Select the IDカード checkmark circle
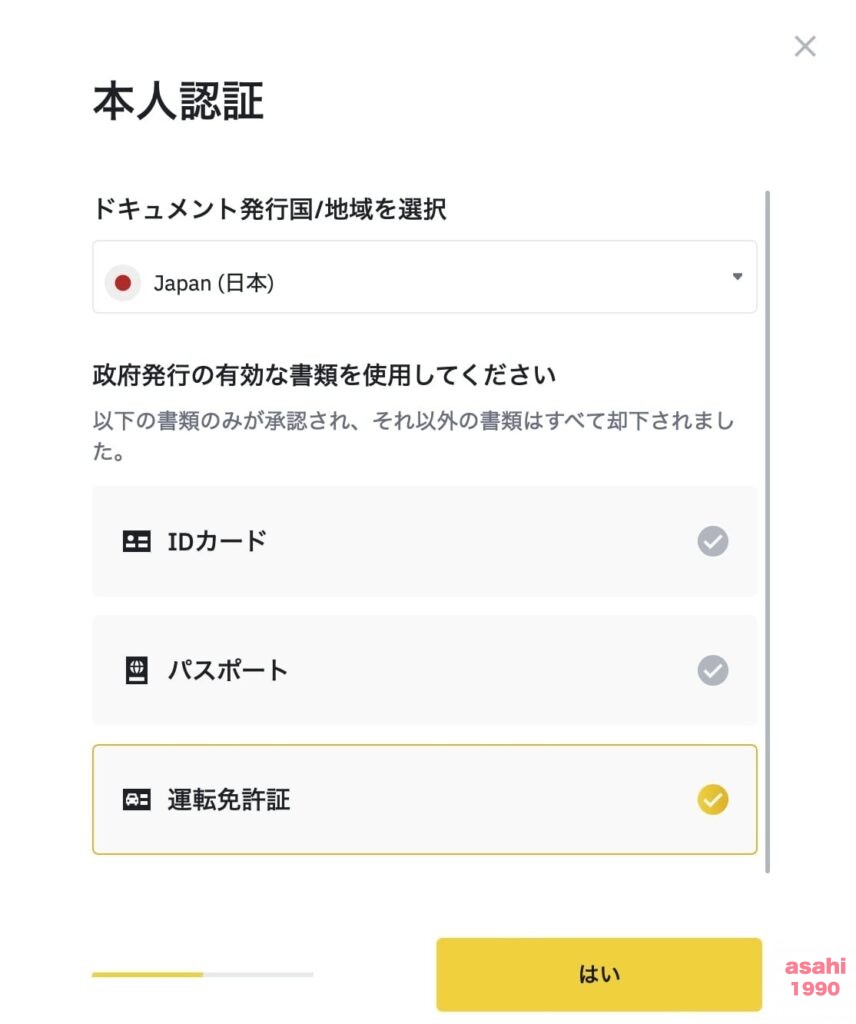Viewport: 856px width, 1024px height. click(712, 541)
